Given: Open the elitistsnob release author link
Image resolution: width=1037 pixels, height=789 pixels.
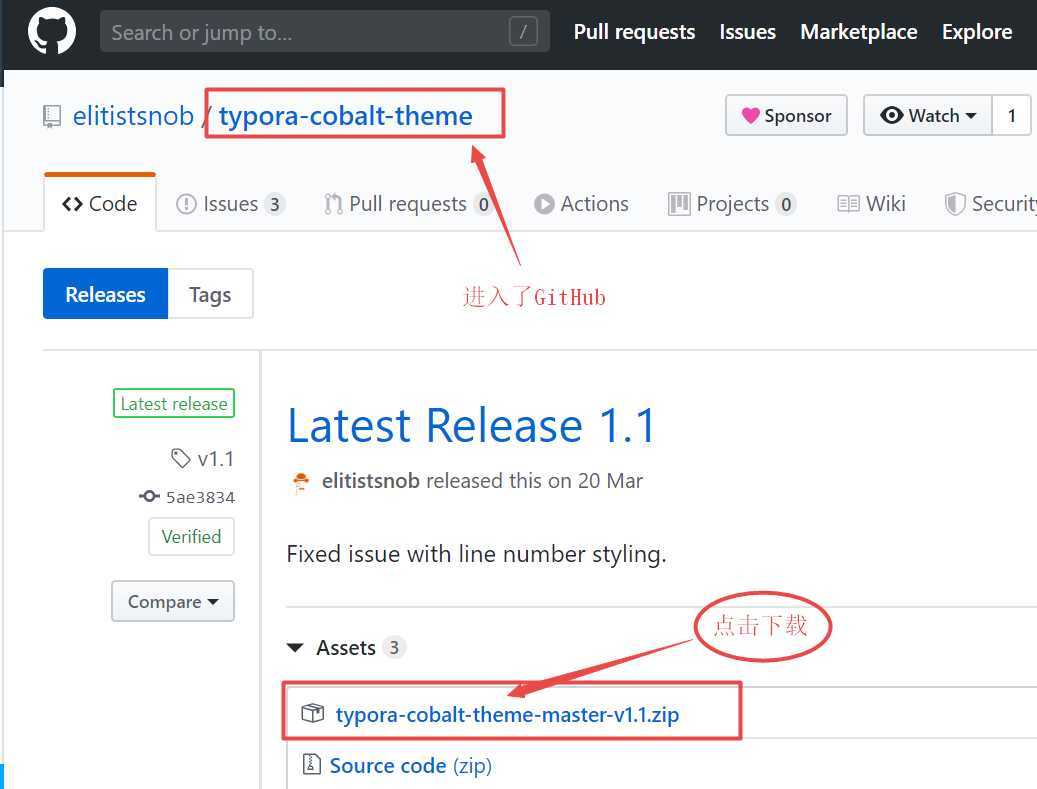Looking at the screenshot, I should pyautogui.click(x=371, y=481).
